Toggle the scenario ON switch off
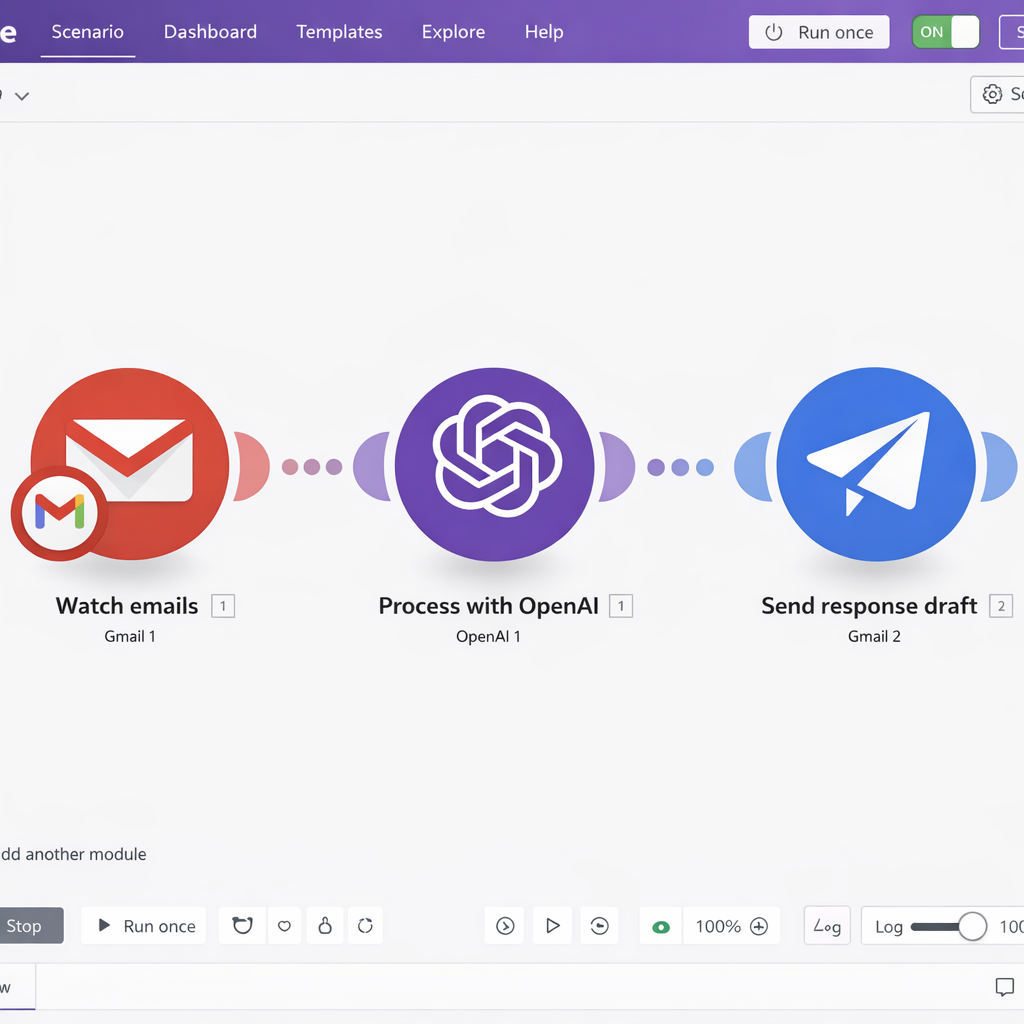1024x1024 pixels. (945, 32)
